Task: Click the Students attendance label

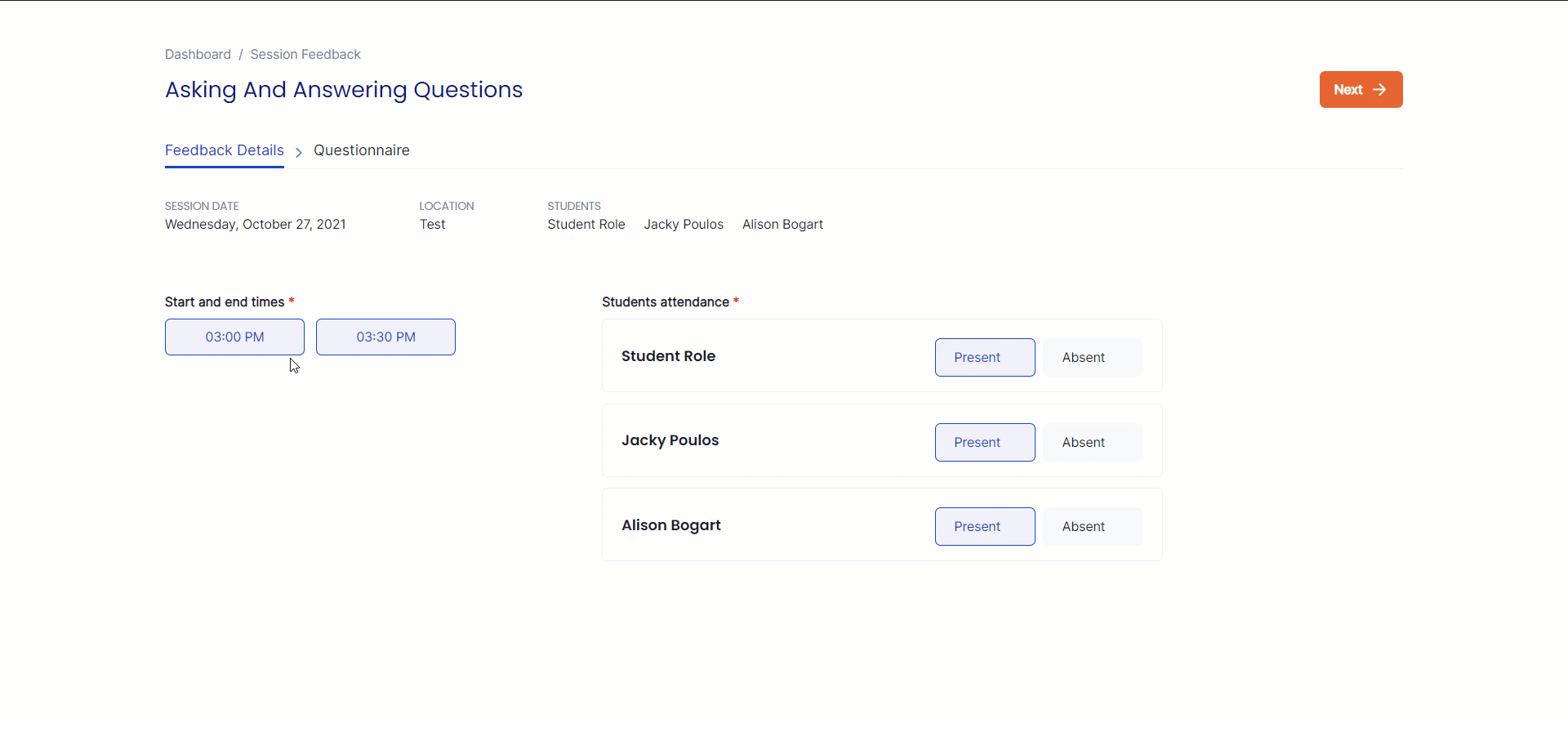Action: [x=666, y=302]
